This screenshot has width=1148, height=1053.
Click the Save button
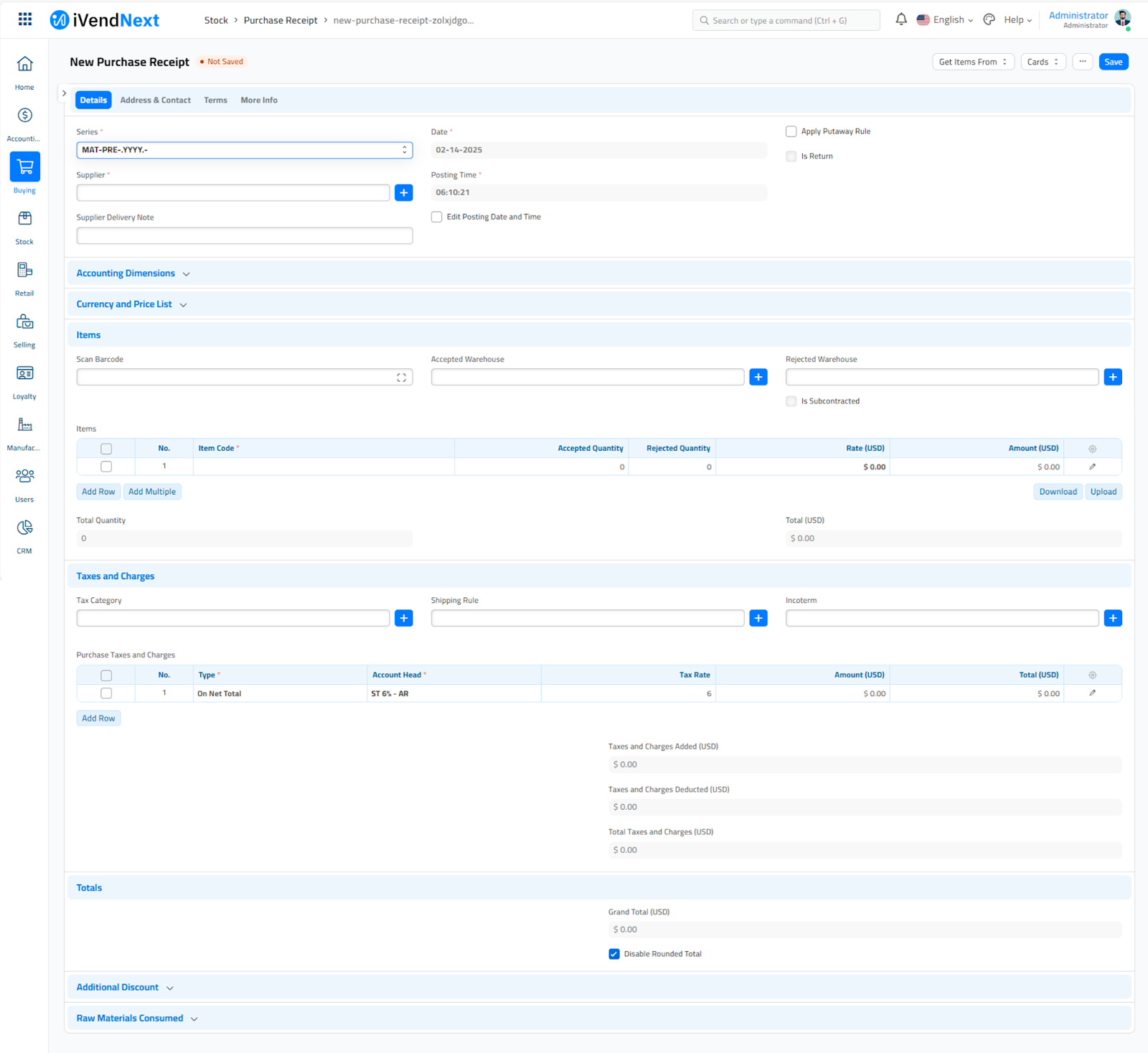pos(1113,62)
